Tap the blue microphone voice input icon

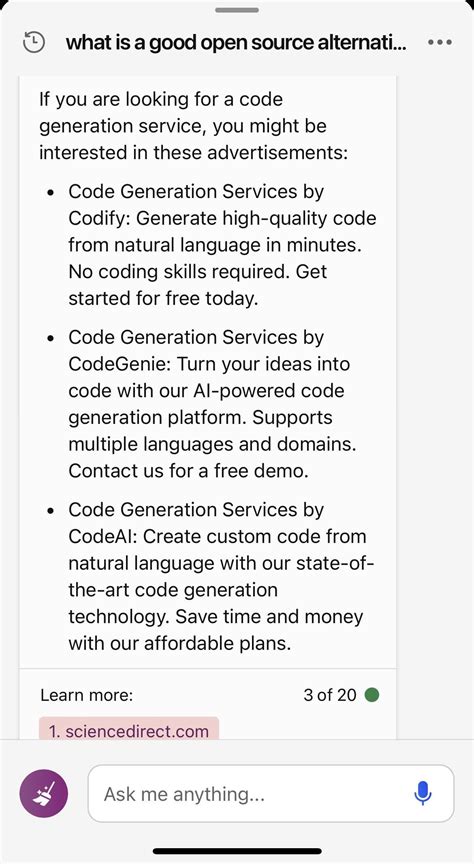[422, 793]
